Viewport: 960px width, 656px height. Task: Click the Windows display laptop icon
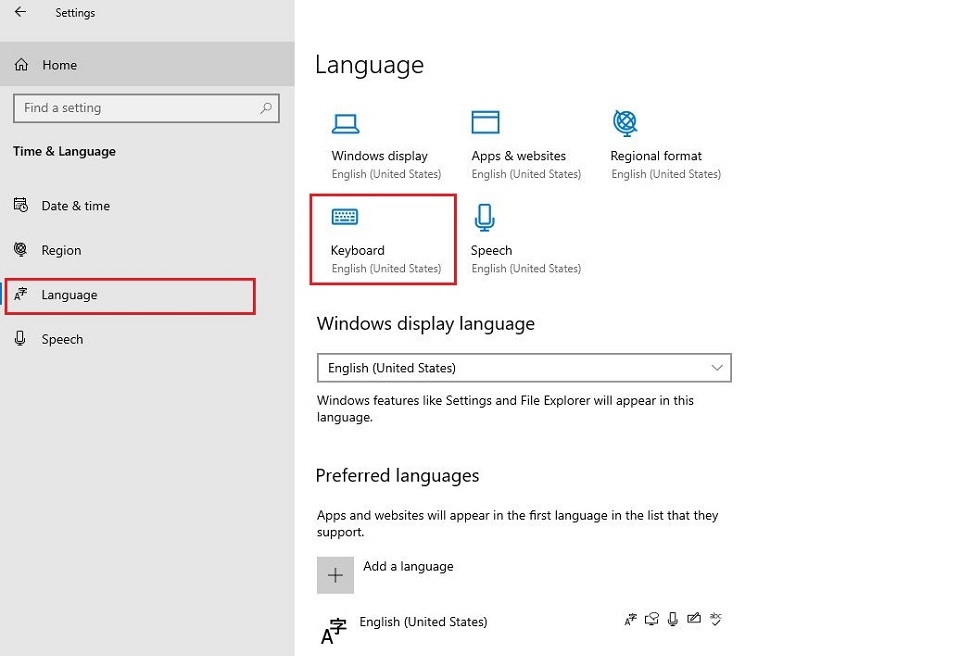click(x=345, y=123)
